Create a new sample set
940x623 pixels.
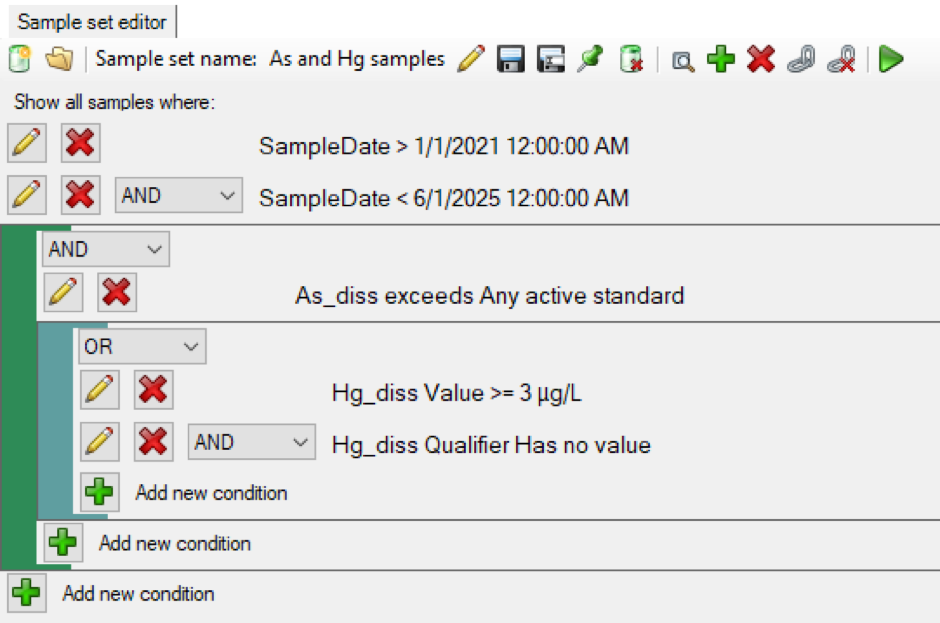tap(20, 59)
